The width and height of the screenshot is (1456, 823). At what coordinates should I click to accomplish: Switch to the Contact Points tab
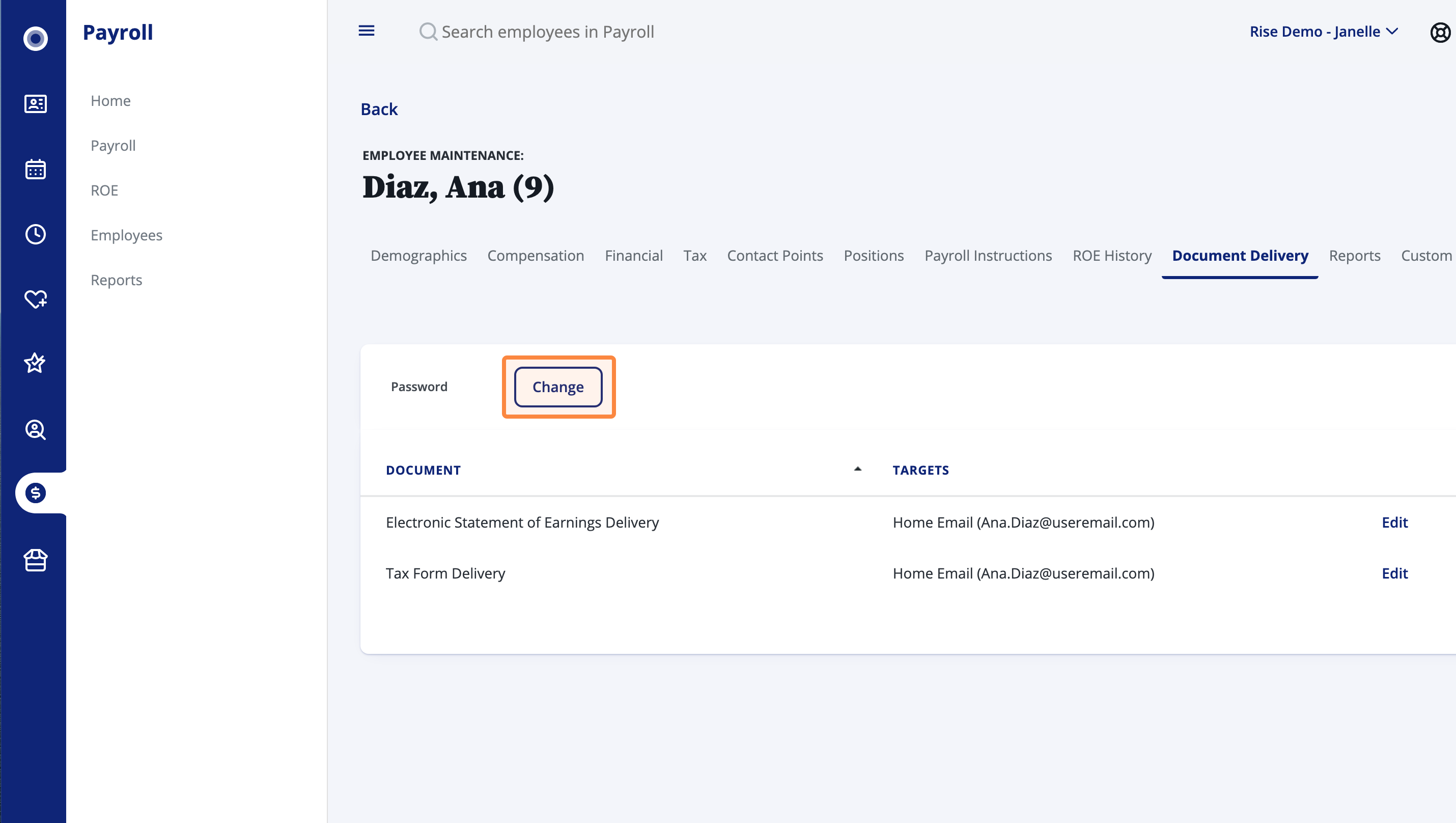(775, 256)
